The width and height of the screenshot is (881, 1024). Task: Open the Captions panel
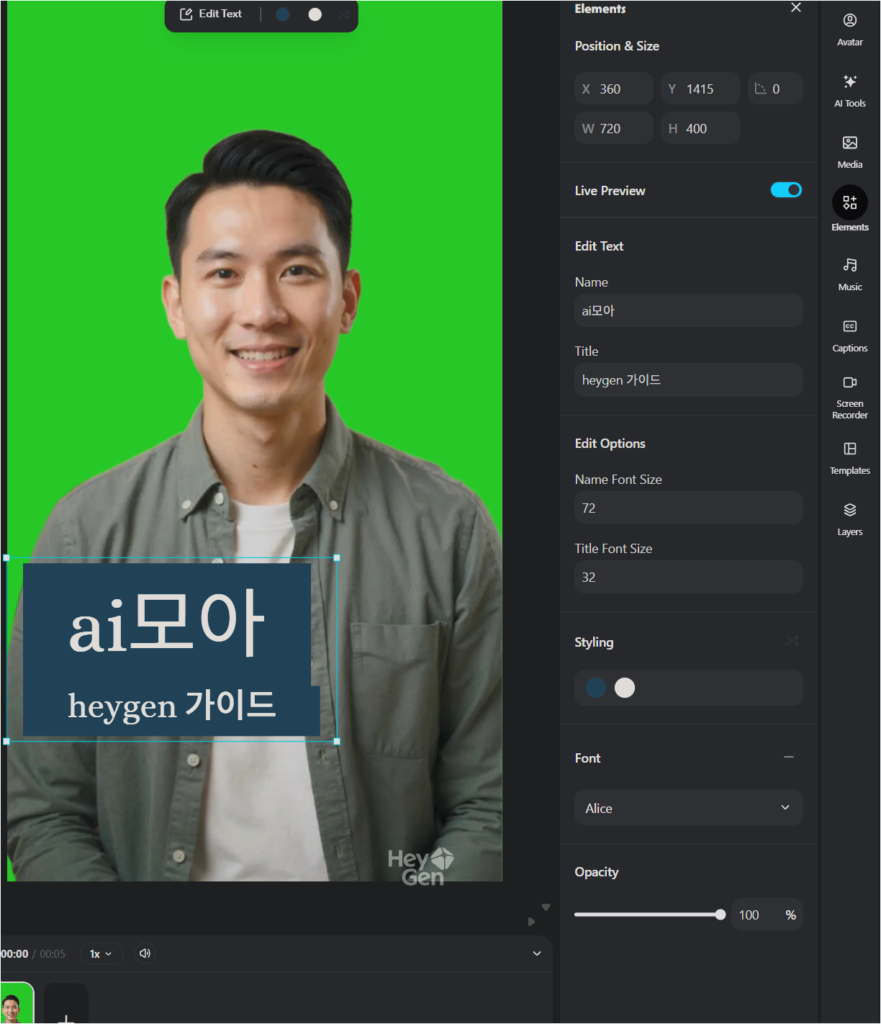tap(848, 333)
